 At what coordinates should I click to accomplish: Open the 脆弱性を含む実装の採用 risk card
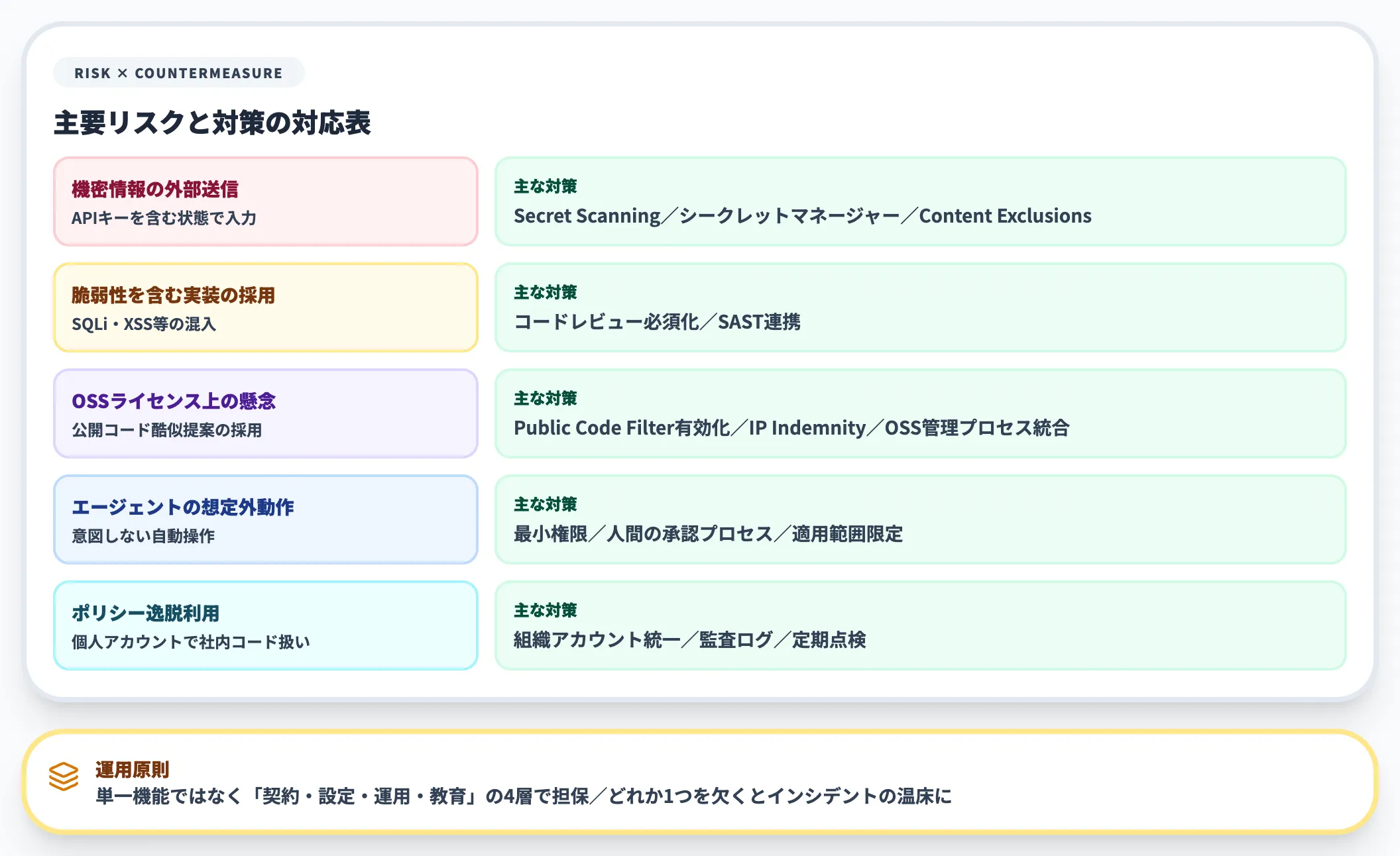[x=265, y=307]
